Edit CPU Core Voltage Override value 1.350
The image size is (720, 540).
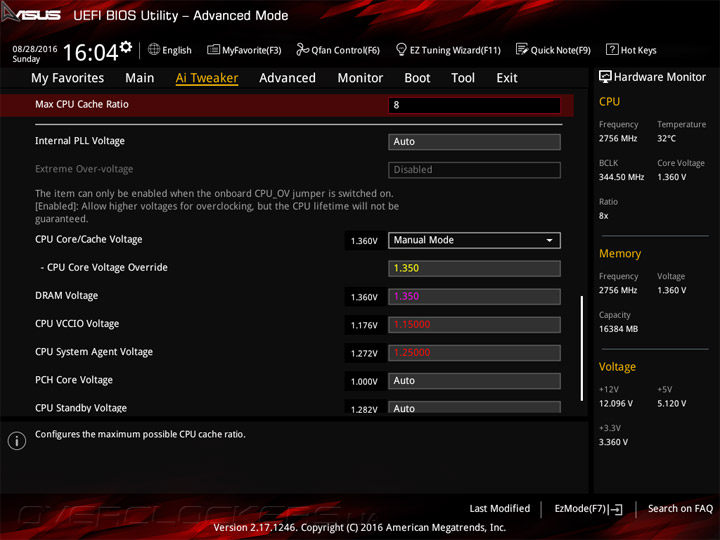pos(474,268)
